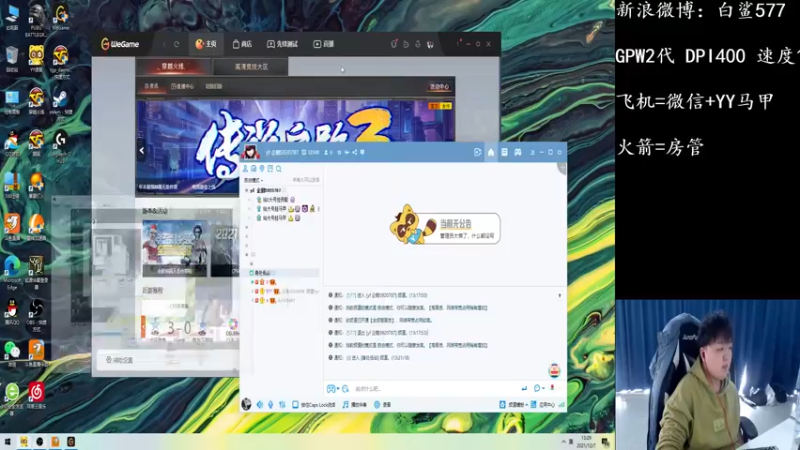Click the person icon in YY sidebar toolbar

(x=245, y=168)
